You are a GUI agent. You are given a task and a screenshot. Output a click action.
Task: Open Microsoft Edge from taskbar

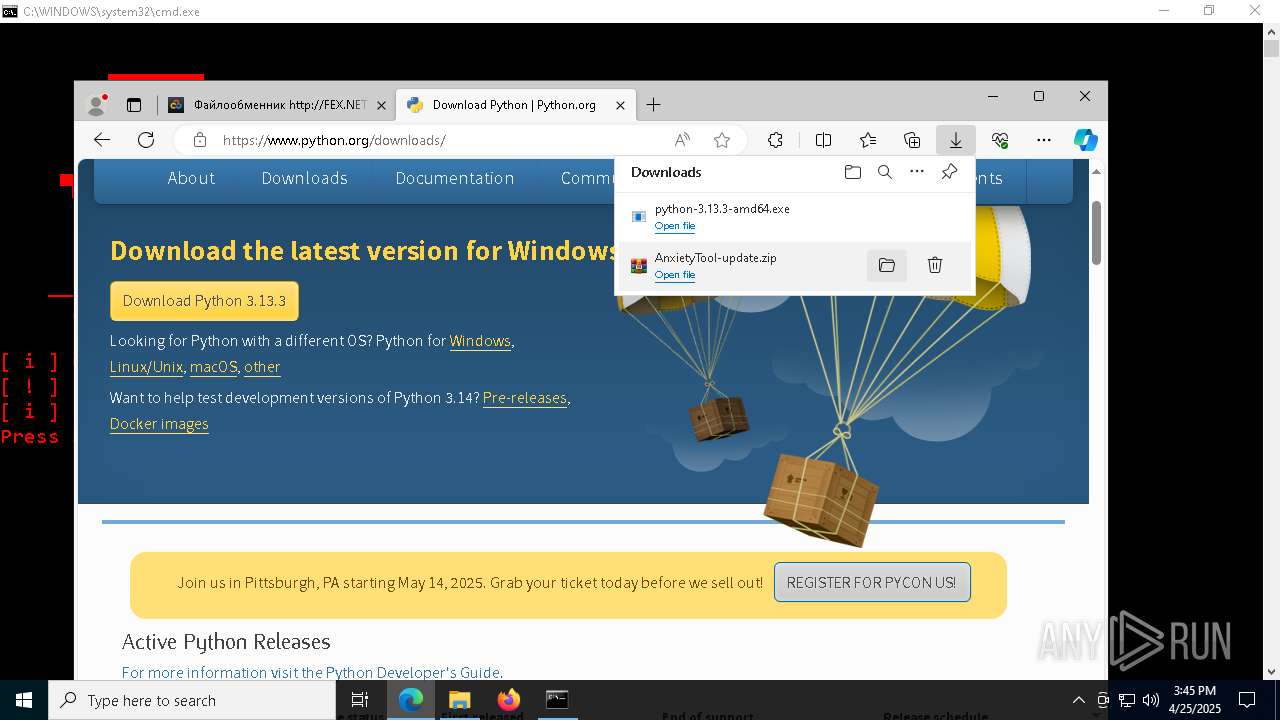[410, 700]
